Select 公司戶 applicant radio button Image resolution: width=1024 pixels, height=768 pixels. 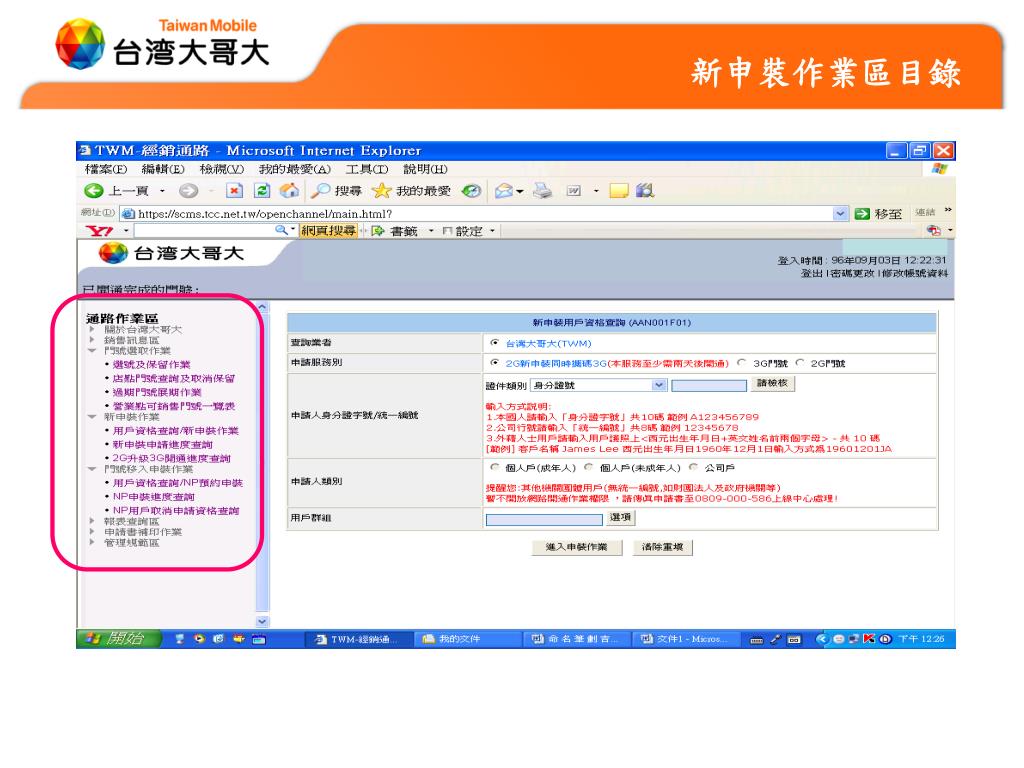click(x=693, y=467)
